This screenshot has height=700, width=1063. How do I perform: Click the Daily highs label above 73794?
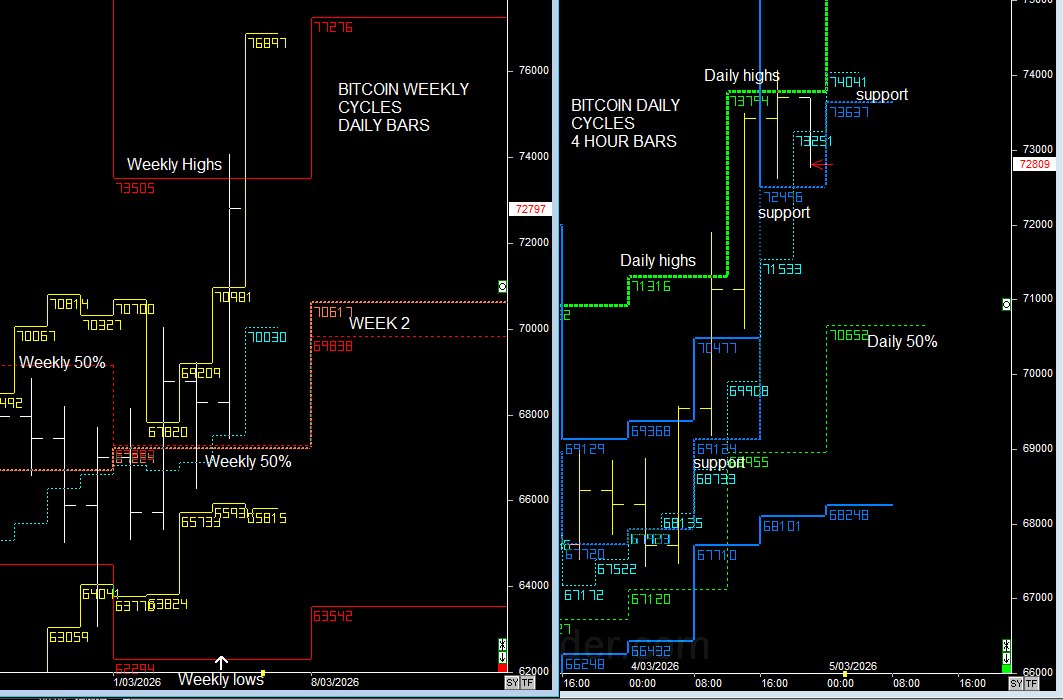click(742, 75)
